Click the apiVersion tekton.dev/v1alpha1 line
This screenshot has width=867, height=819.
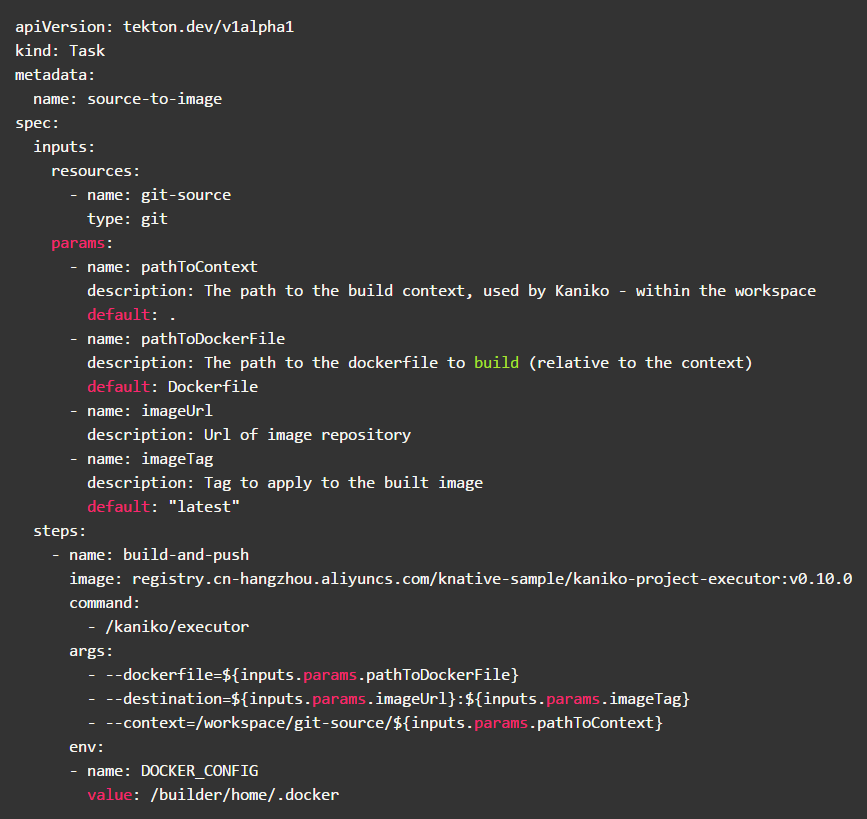tap(154, 27)
